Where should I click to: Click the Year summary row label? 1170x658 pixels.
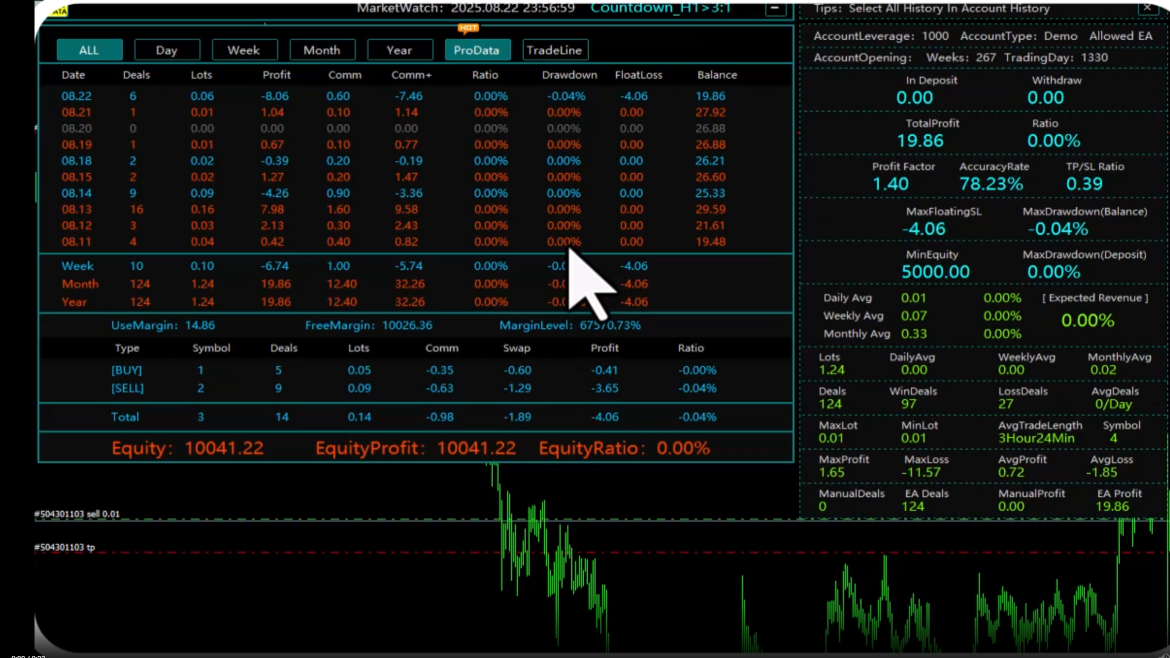click(x=74, y=302)
